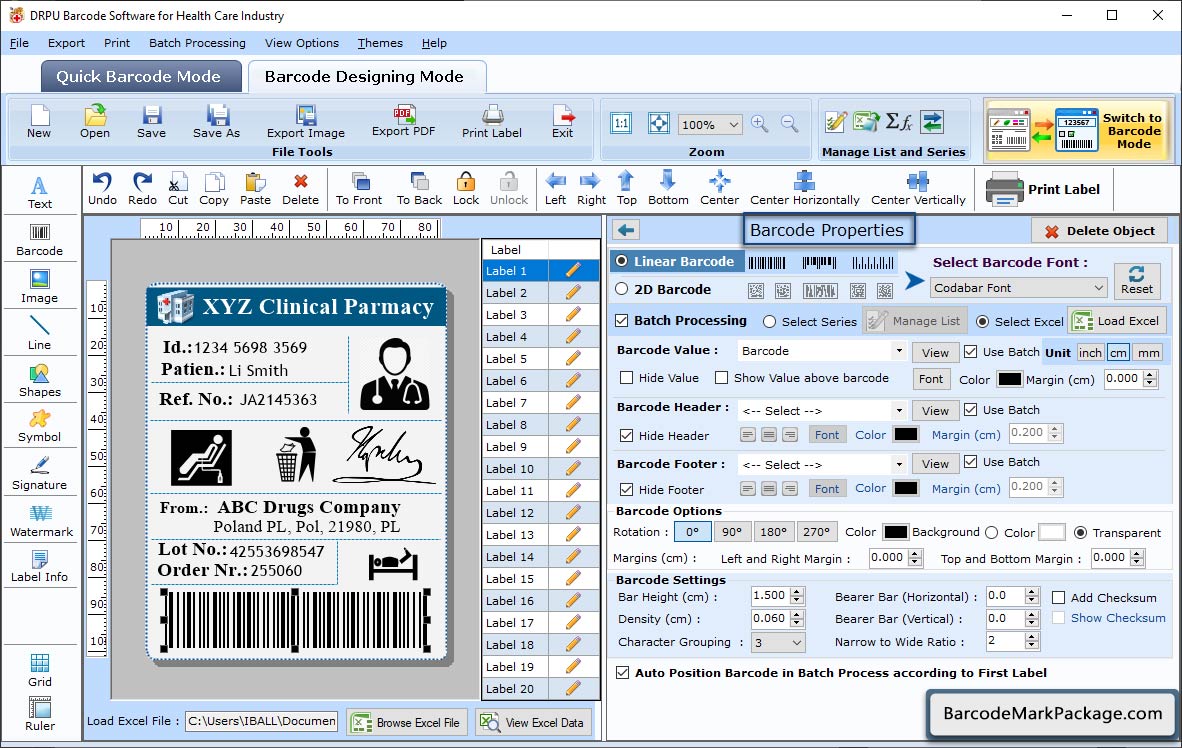The width and height of the screenshot is (1182, 748).
Task: Click Export Image icon
Action: pos(305,121)
